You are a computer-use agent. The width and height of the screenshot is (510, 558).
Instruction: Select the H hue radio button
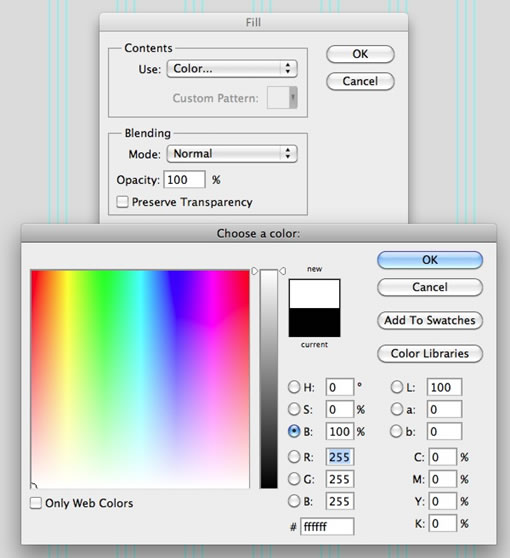click(x=294, y=387)
